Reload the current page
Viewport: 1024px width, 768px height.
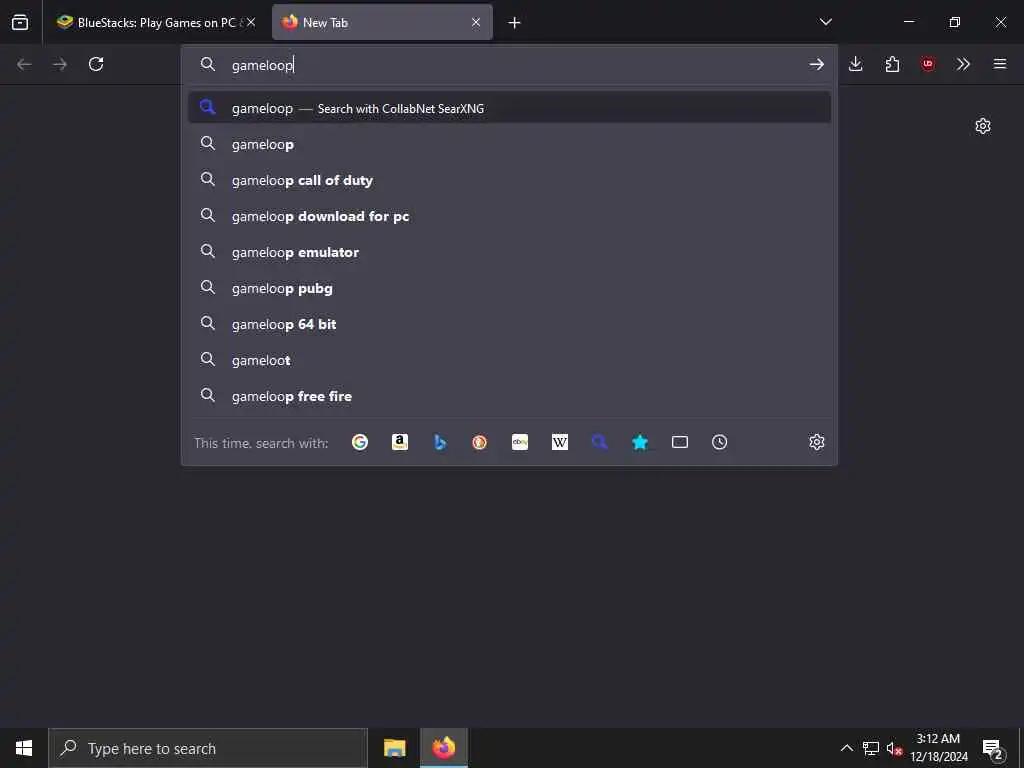click(96, 64)
